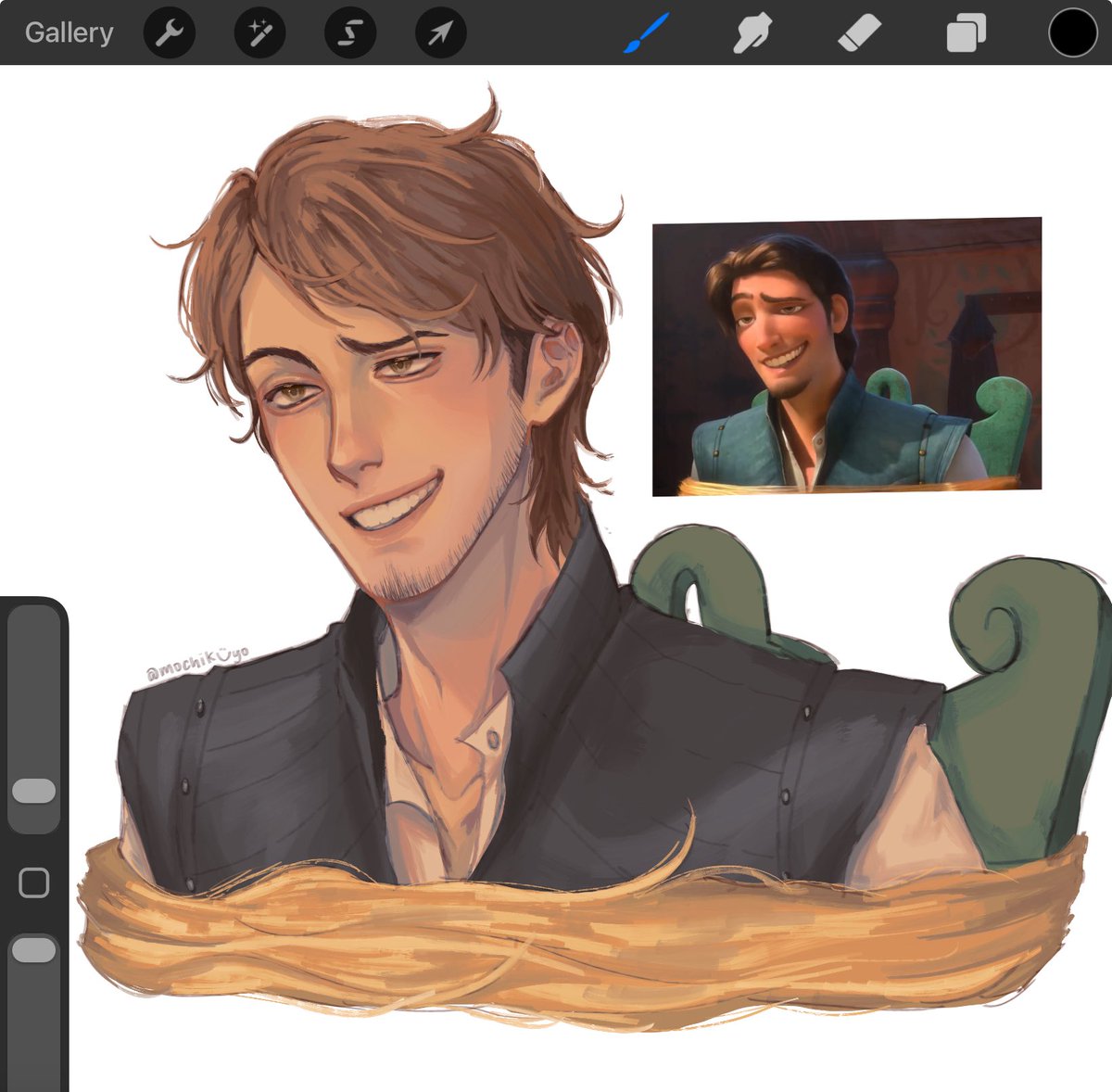
Task: Select the Smudge tool
Action: pyautogui.click(x=752, y=33)
